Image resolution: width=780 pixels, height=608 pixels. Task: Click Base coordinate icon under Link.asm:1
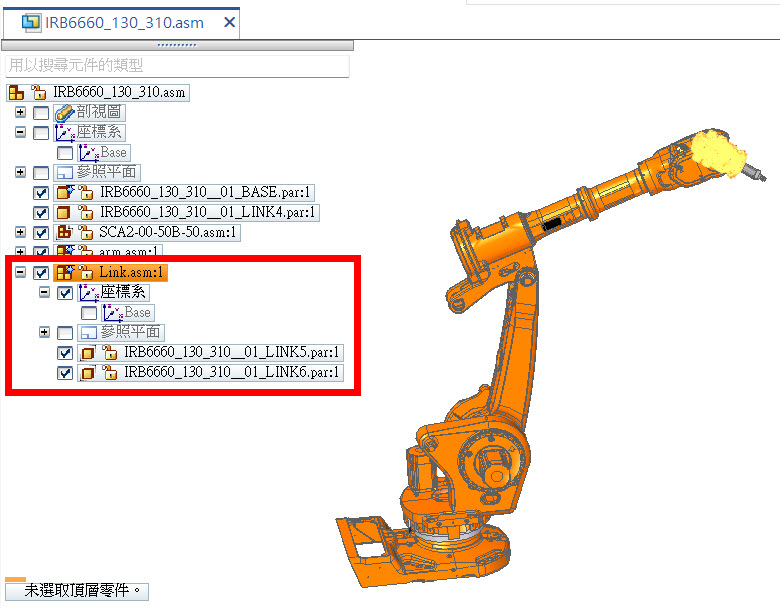tap(113, 313)
